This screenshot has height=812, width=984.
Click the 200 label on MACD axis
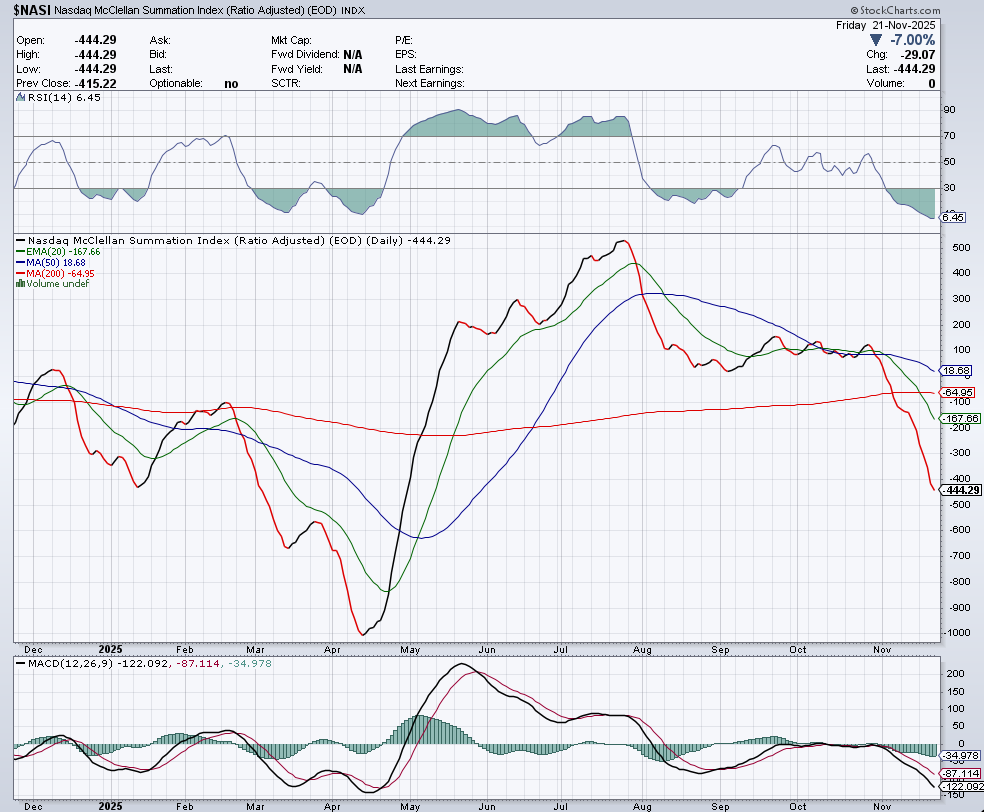pos(955,673)
